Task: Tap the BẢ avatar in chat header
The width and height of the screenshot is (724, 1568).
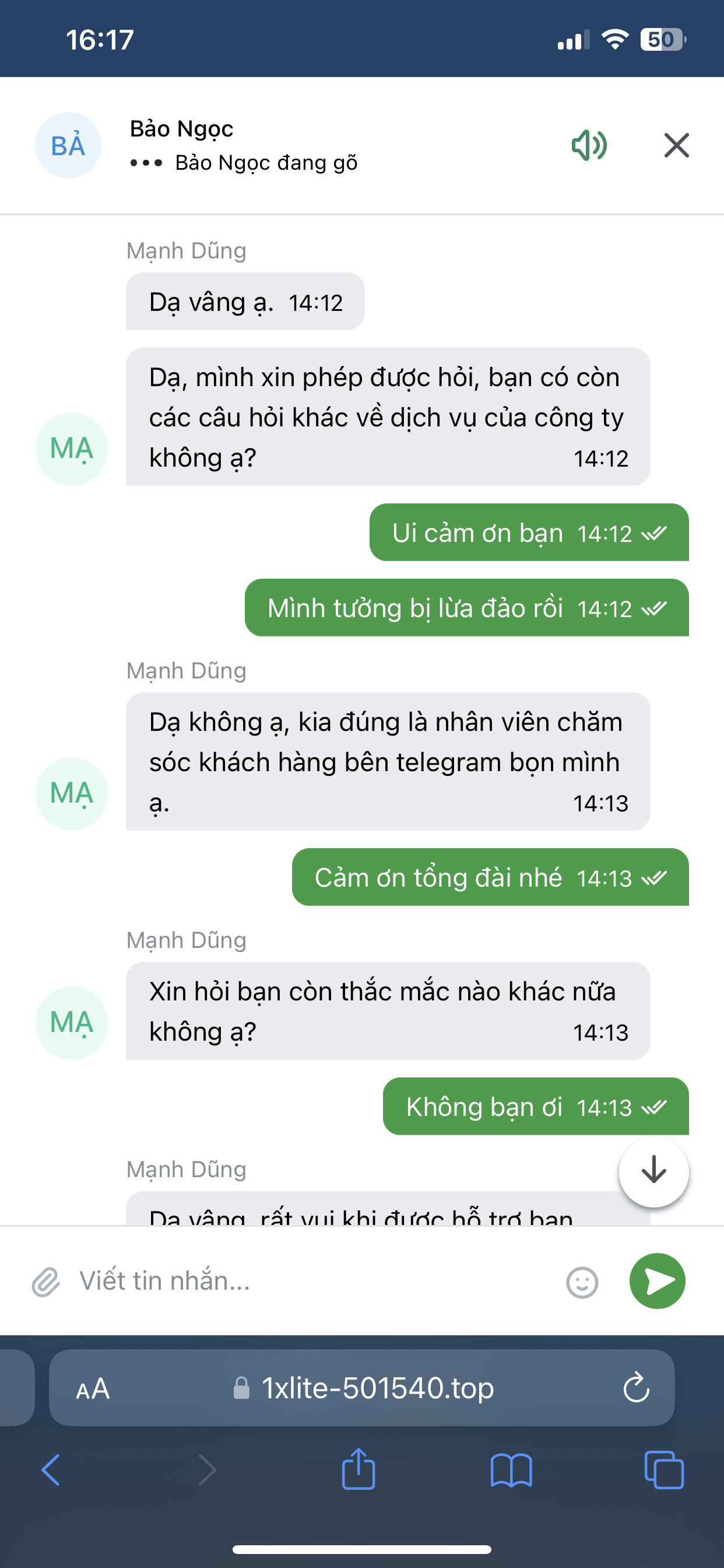Action: 68,145
